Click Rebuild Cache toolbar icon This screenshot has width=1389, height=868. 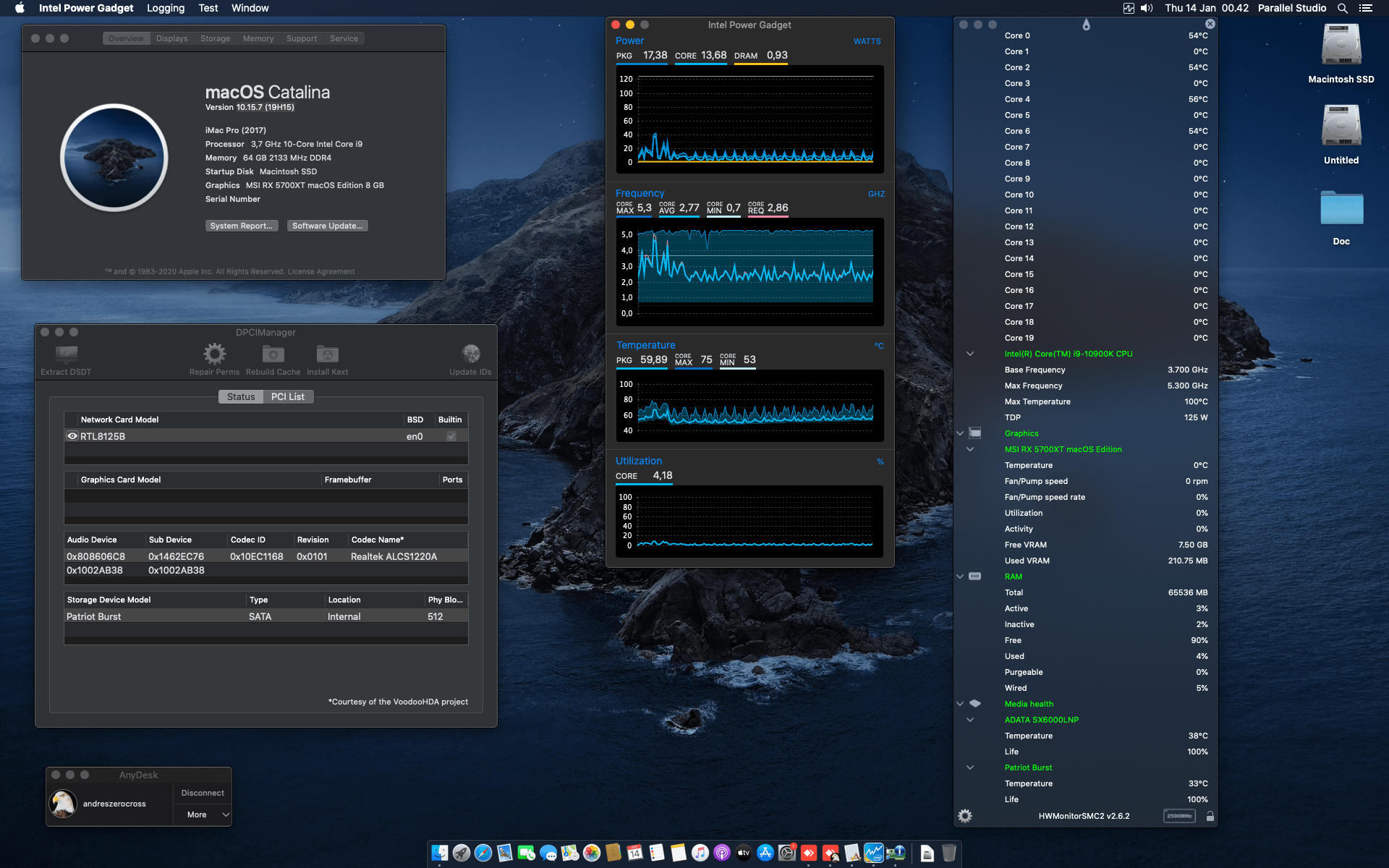click(273, 354)
